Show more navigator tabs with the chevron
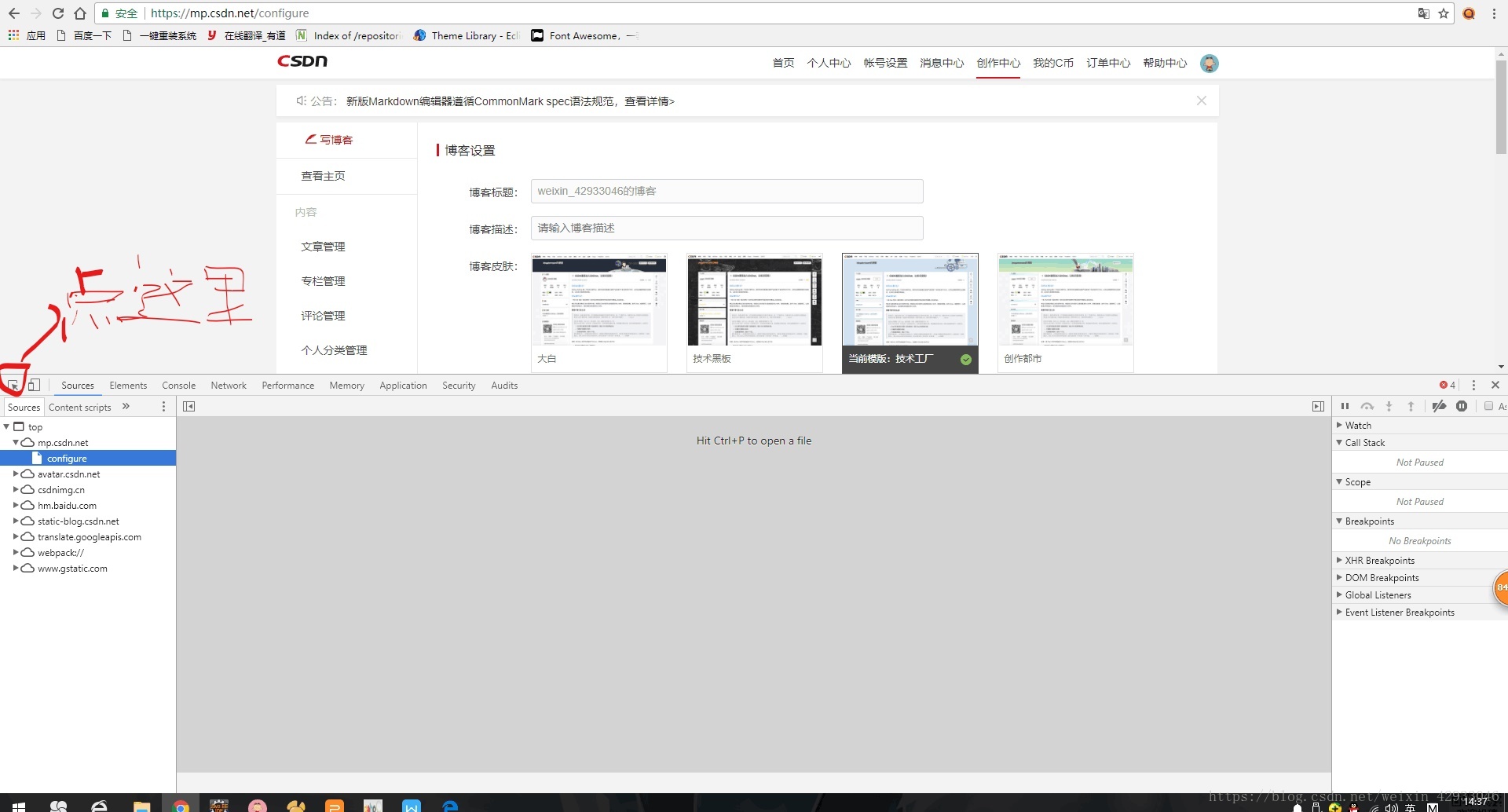Viewport: 1508px width, 812px height. (x=126, y=407)
